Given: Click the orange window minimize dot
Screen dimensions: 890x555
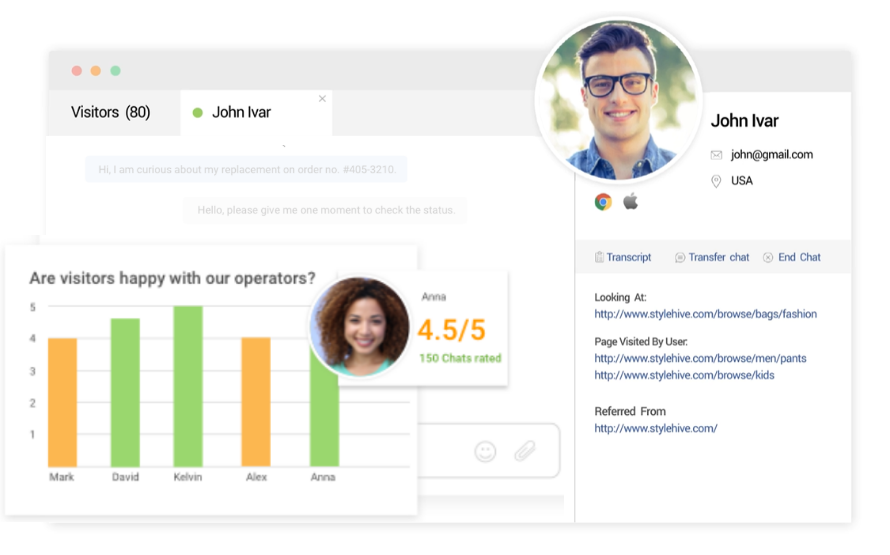Looking at the screenshot, I should pyautogui.click(x=96, y=70).
